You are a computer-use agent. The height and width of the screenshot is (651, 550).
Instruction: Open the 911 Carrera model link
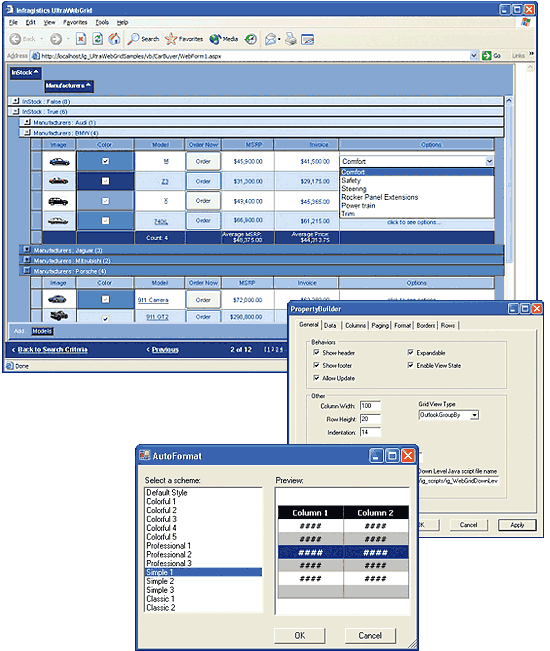[x=153, y=300]
